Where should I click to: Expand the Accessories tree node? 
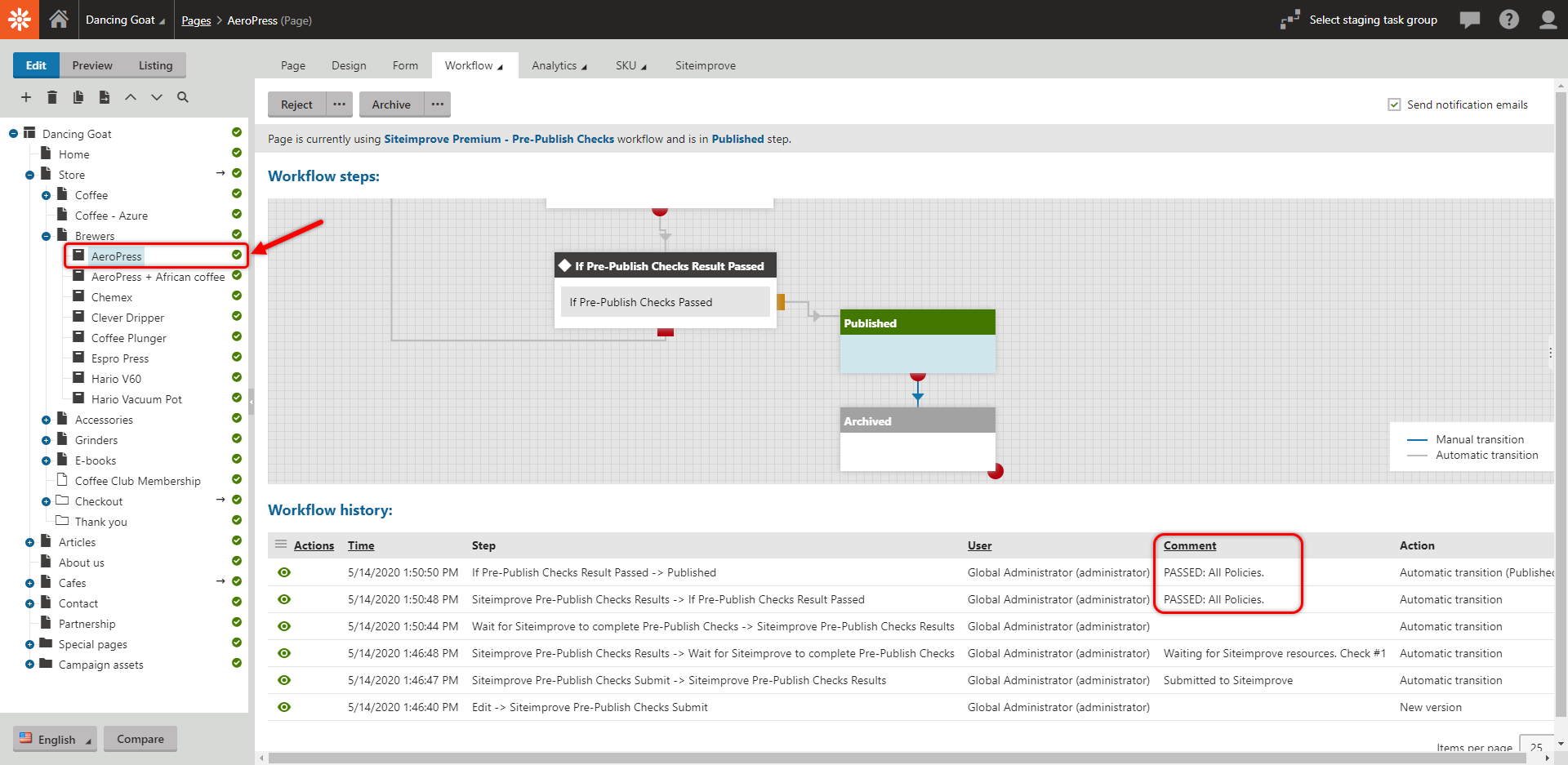pyautogui.click(x=46, y=420)
